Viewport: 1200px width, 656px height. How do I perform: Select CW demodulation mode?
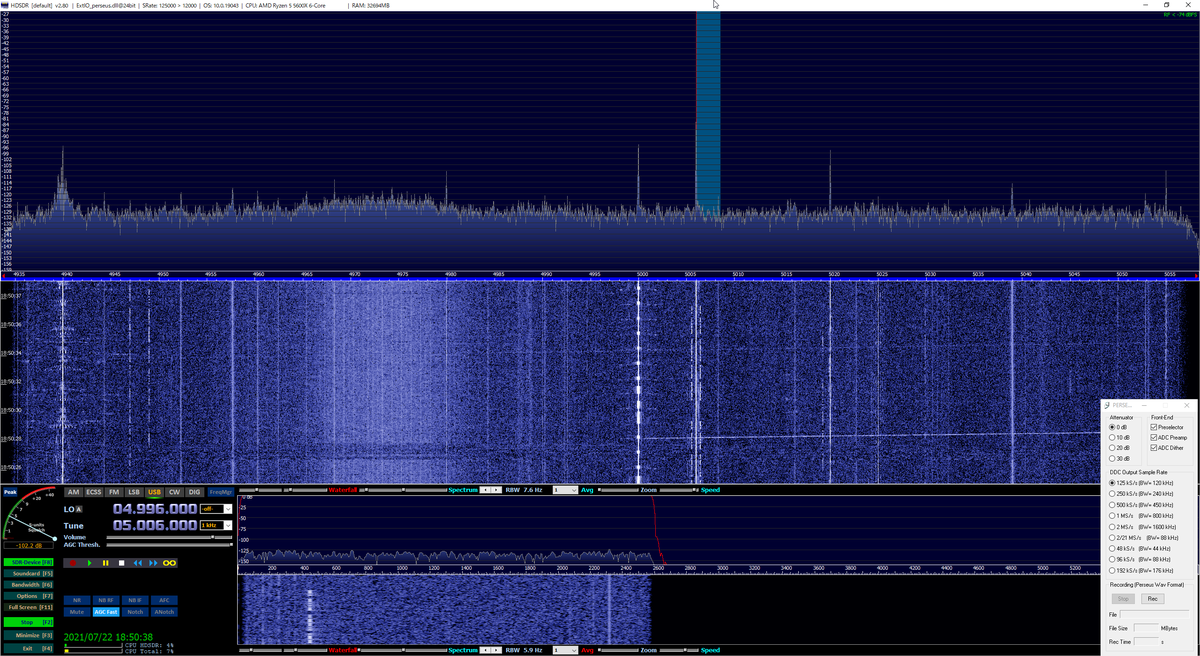tap(174, 492)
